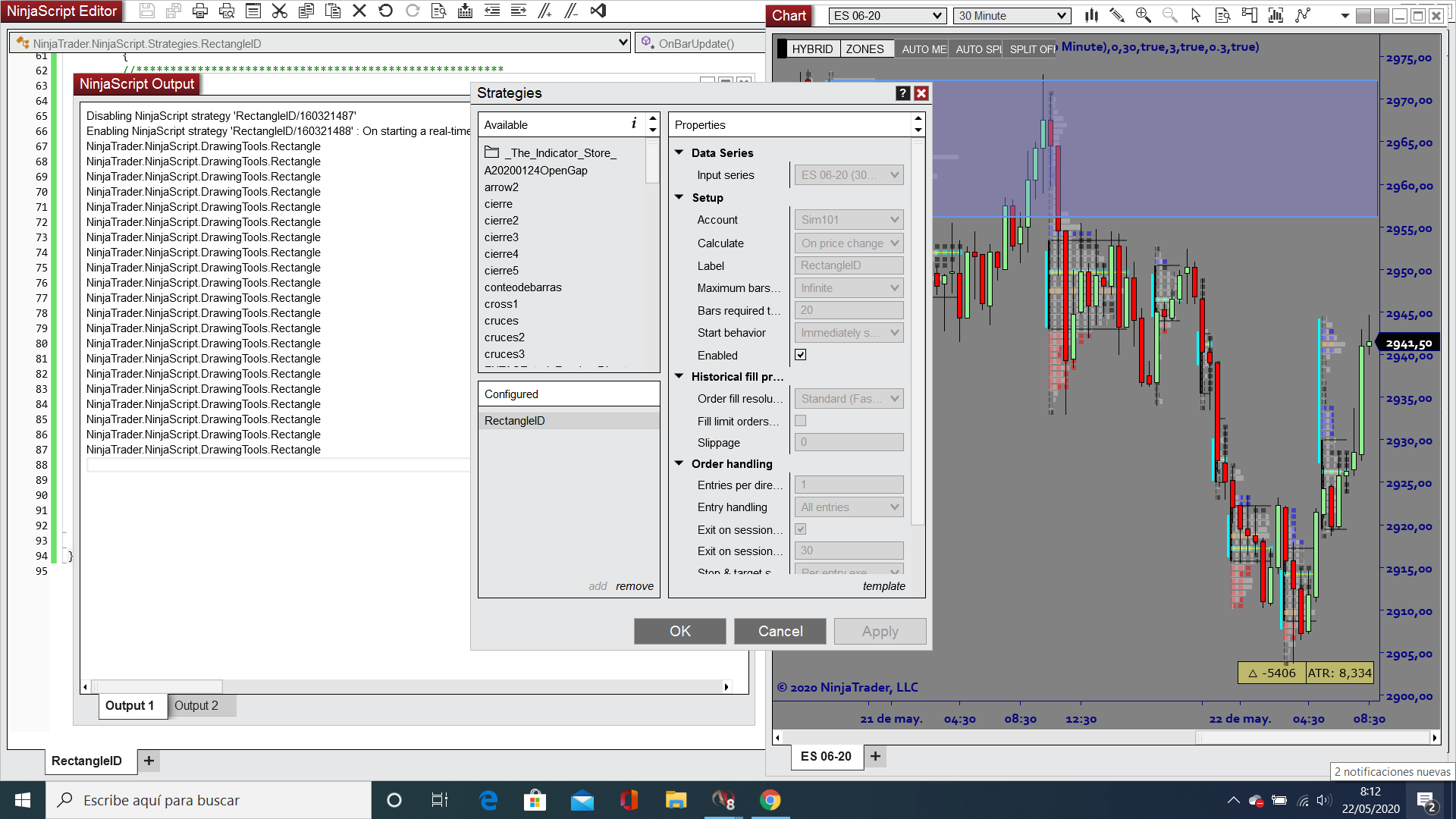Click the compile icon in editor toolbar
The width and height of the screenshot is (1456, 819).
click(466, 11)
